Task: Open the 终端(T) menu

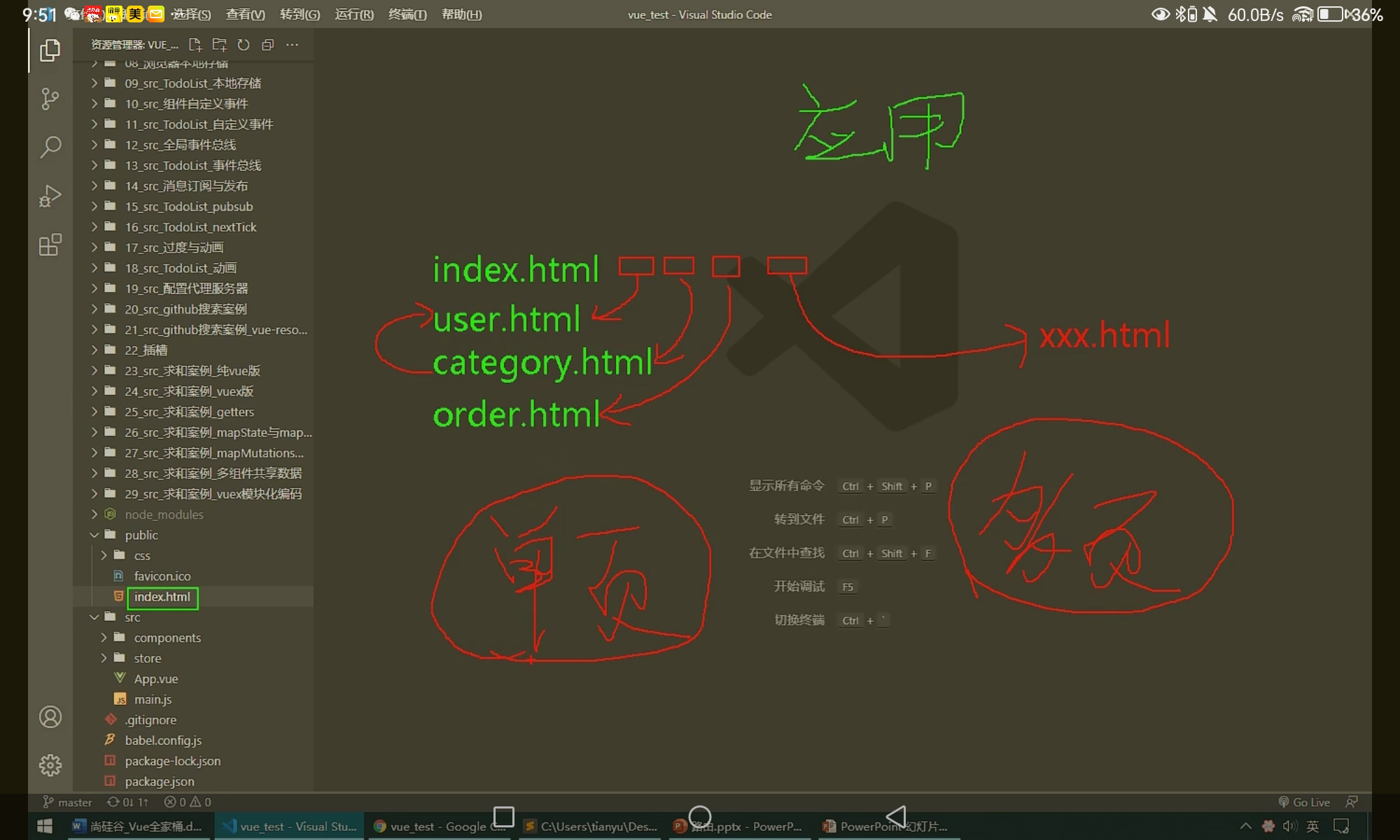Action: [x=407, y=15]
